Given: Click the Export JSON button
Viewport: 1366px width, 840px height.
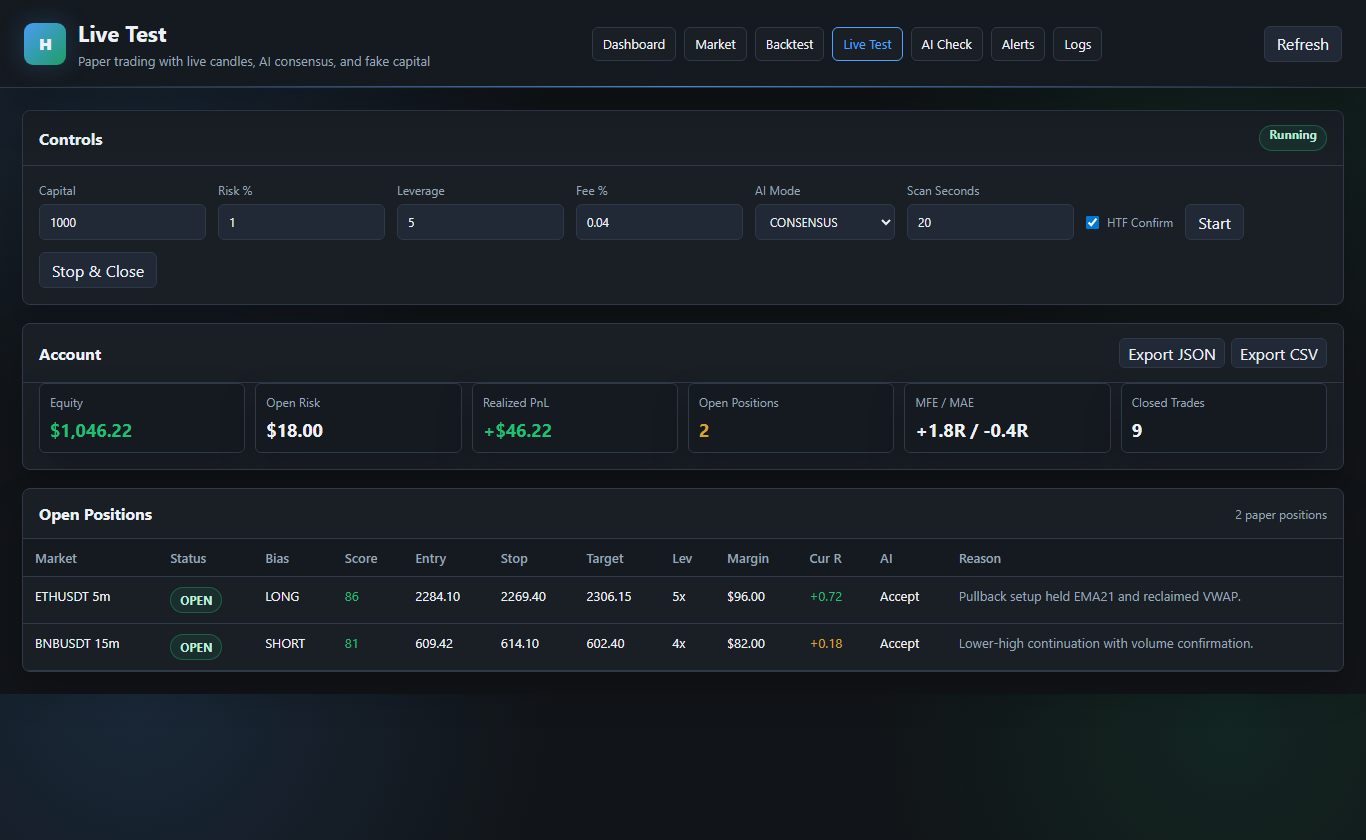Looking at the screenshot, I should (1172, 353).
